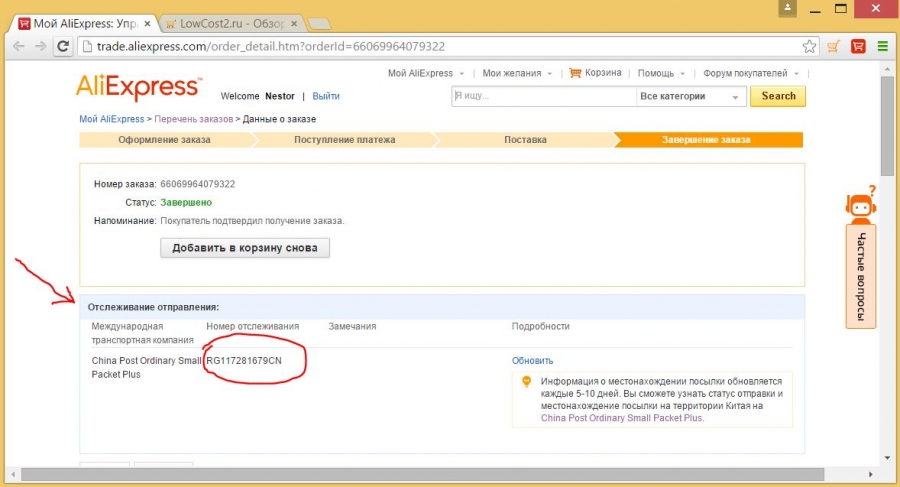Open China Post Ordinary Small Packet Plus link
The height and width of the screenshot is (487, 900).
[622, 418]
